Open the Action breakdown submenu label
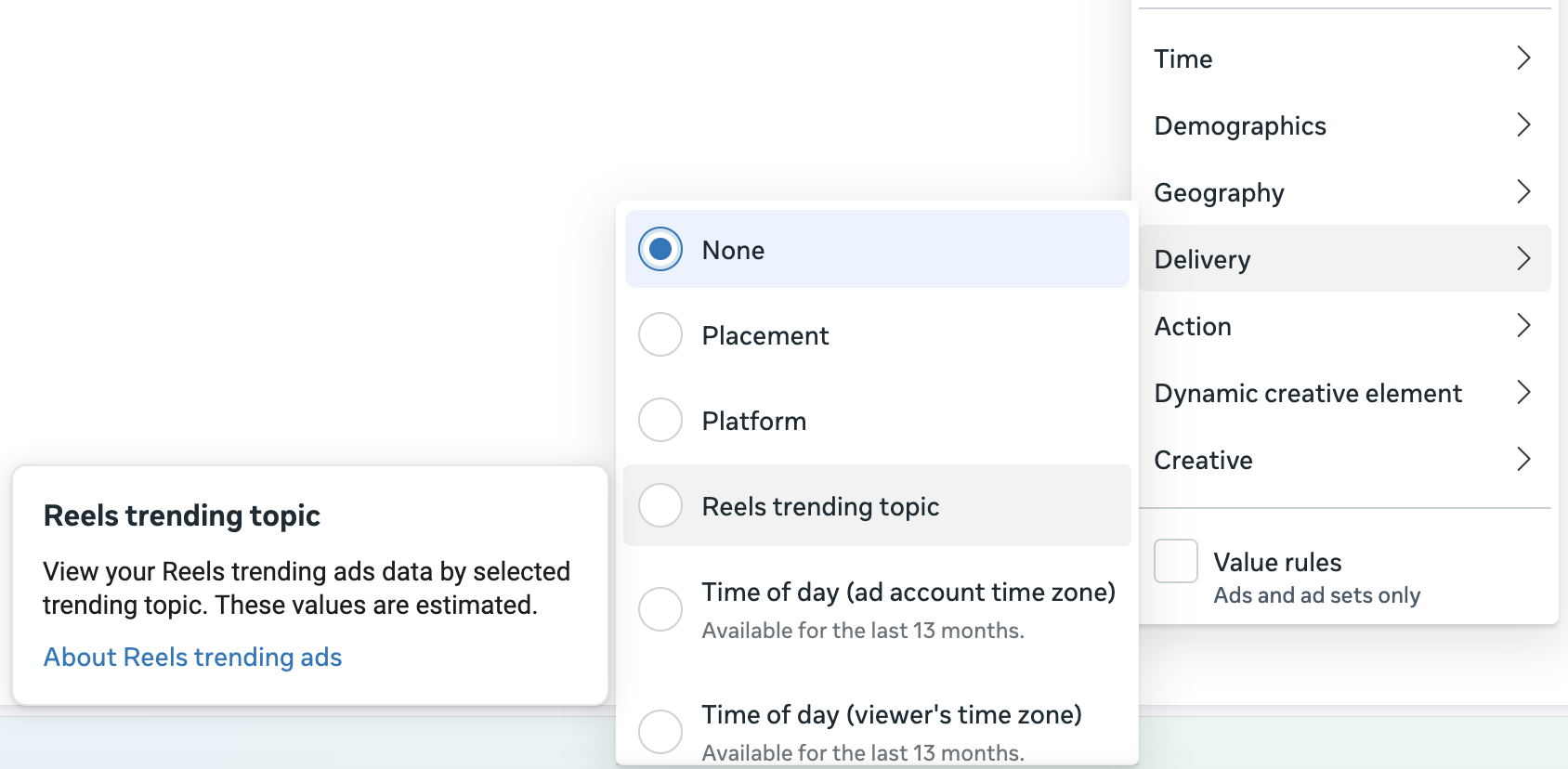The width and height of the screenshot is (1568, 769). point(1193,327)
